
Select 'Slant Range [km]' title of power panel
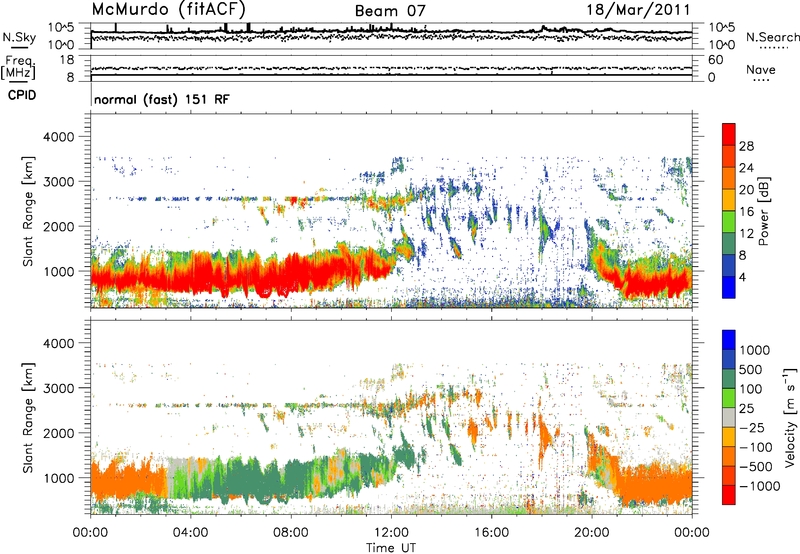coord(29,211)
